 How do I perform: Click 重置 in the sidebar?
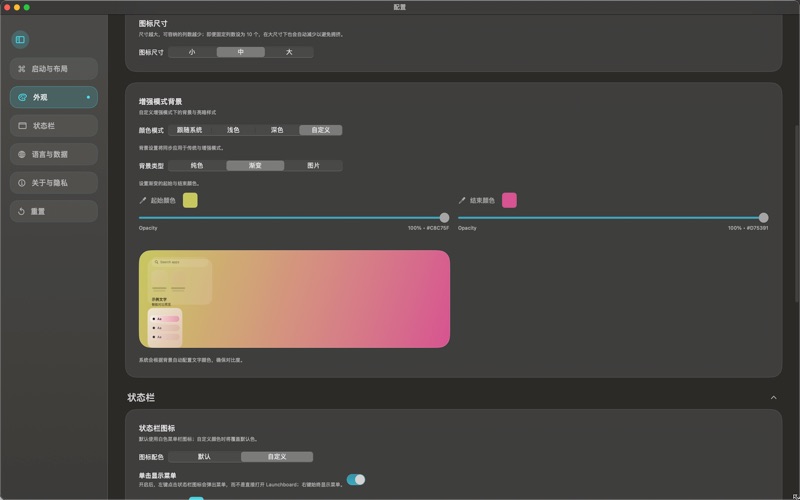pyautogui.click(x=54, y=211)
